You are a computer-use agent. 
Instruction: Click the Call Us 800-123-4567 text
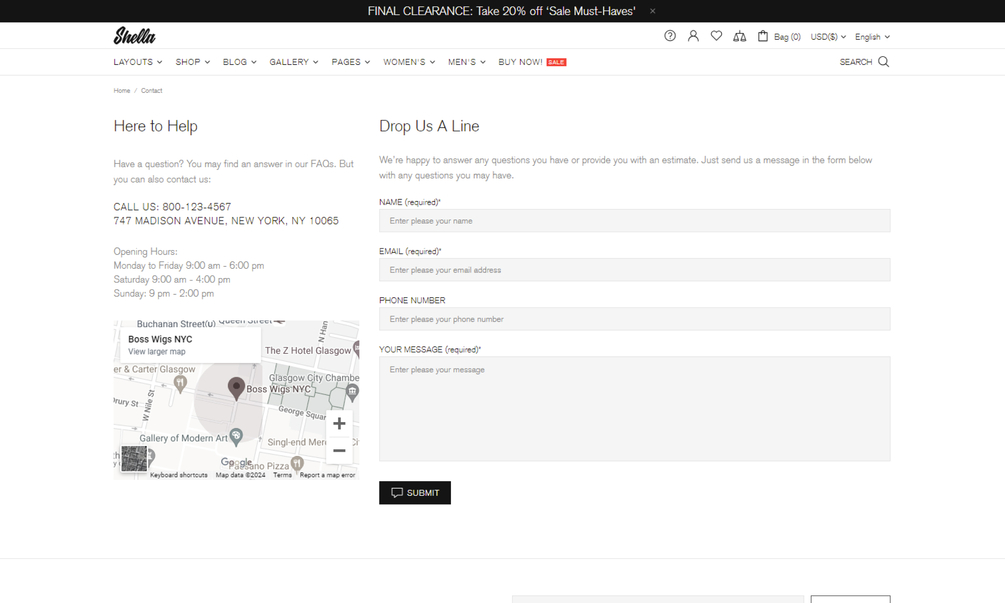click(x=172, y=207)
